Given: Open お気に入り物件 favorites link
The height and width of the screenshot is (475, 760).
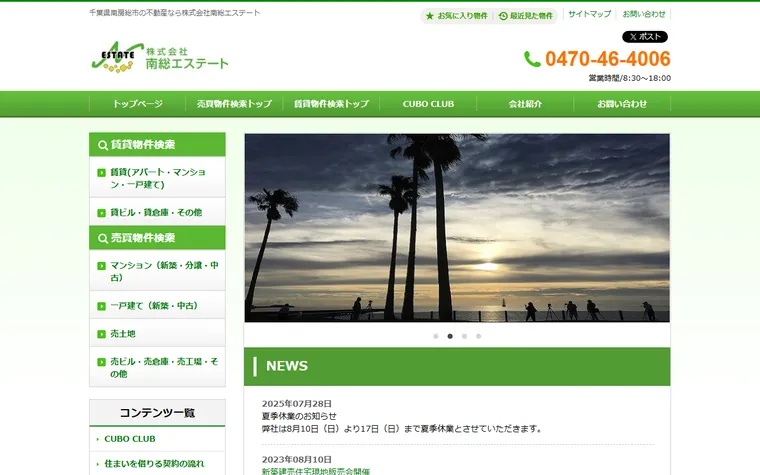Looking at the screenshot, I should 462,16.
